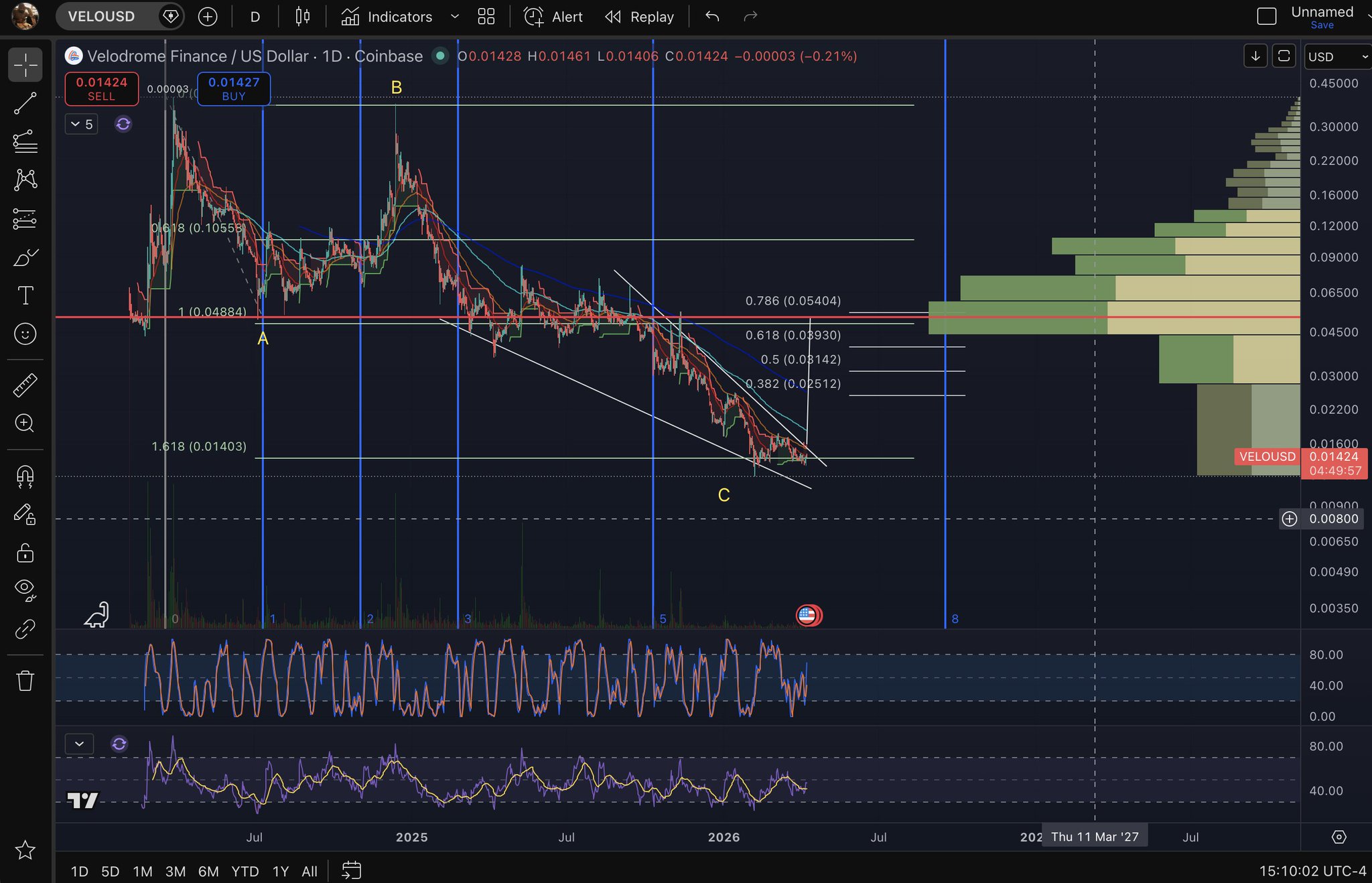Click the layout grid icon

(486, 17)
